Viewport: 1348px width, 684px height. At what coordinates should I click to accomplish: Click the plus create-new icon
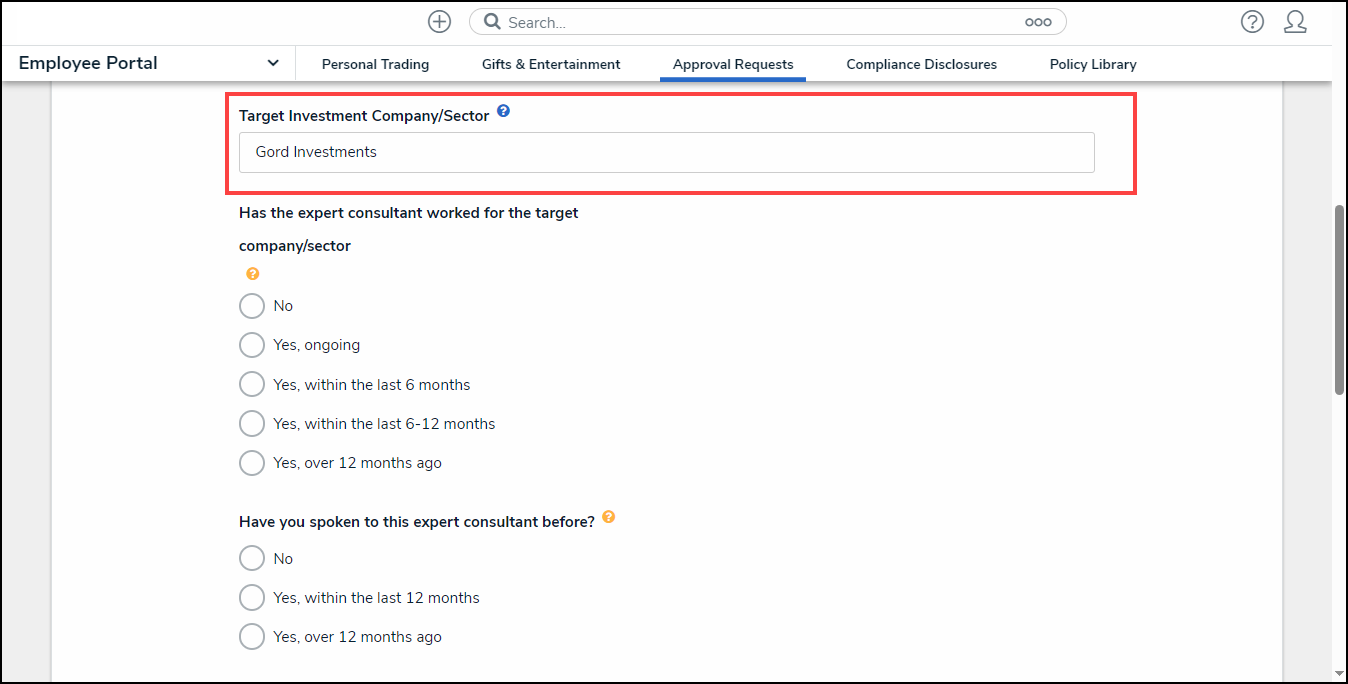pos(439,22)
